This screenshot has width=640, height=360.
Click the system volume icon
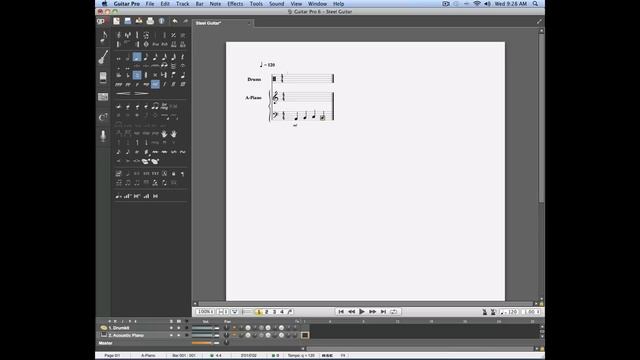point(487,4)
